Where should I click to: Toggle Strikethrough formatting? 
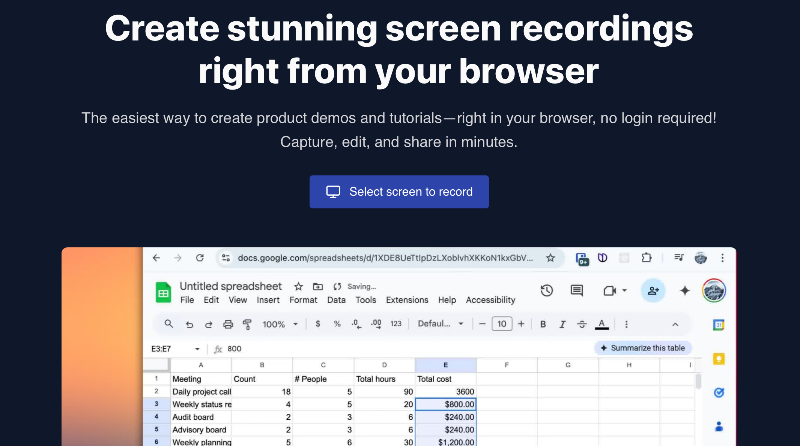click(582, 325)
